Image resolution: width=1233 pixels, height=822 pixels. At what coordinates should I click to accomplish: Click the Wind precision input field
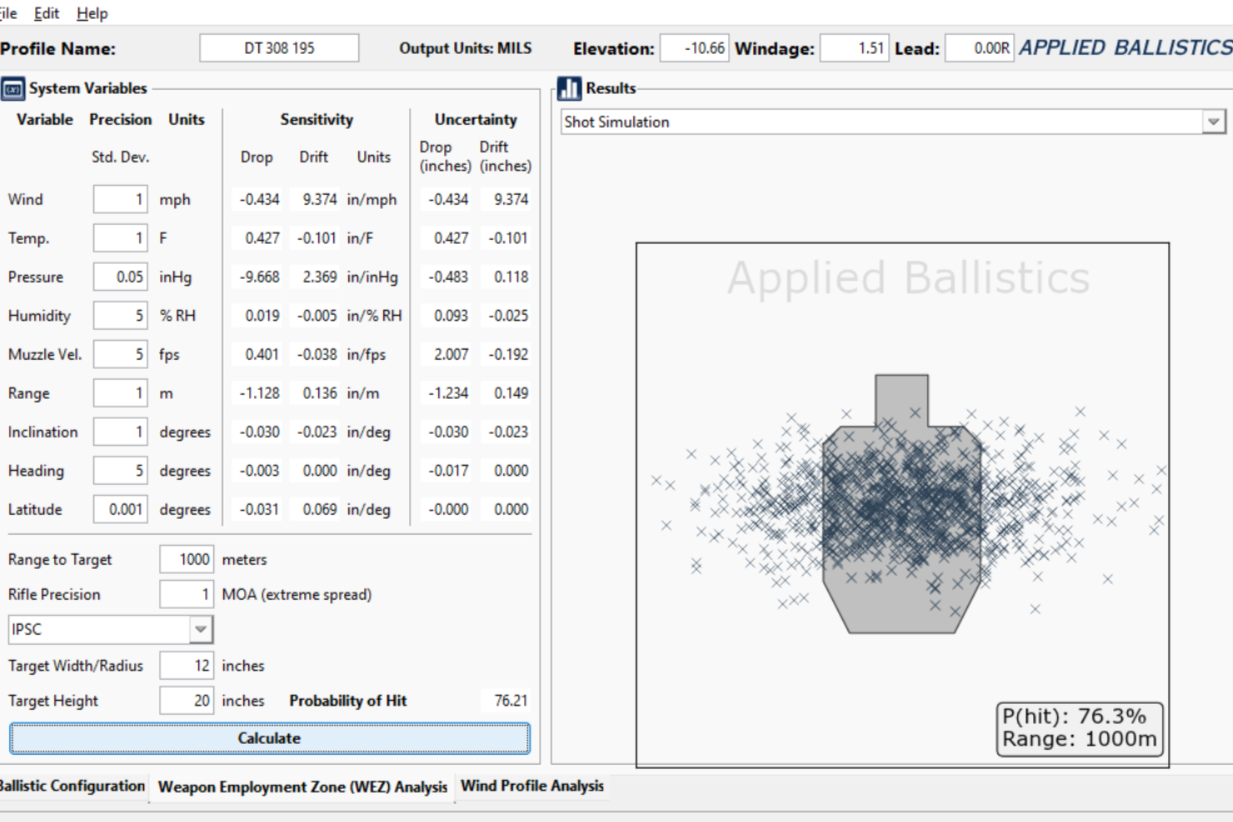coord(121,199)
